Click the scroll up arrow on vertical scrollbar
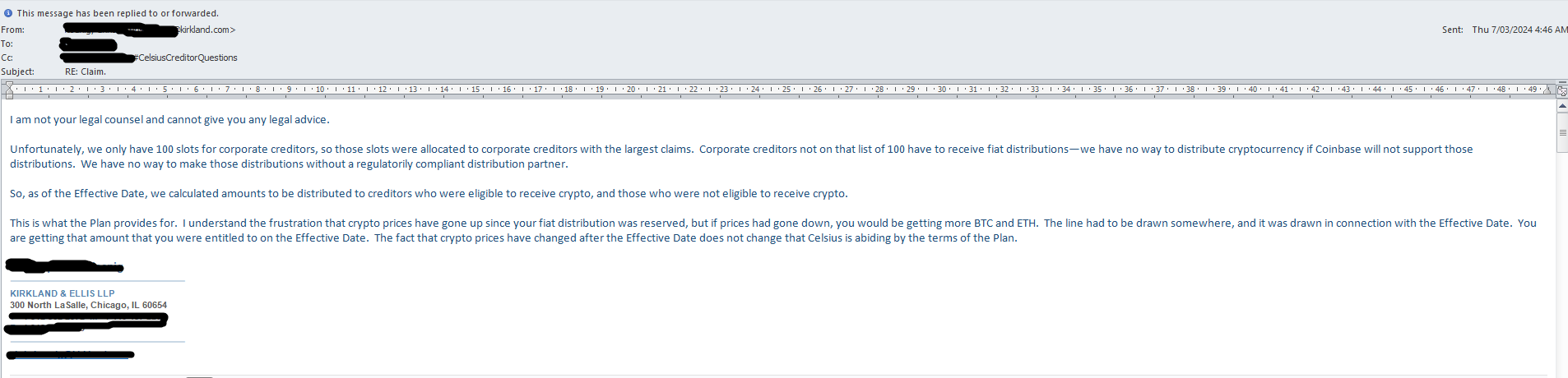Image resolution: width=1568 pixels, height=378 pixels. coord(1562,107)
